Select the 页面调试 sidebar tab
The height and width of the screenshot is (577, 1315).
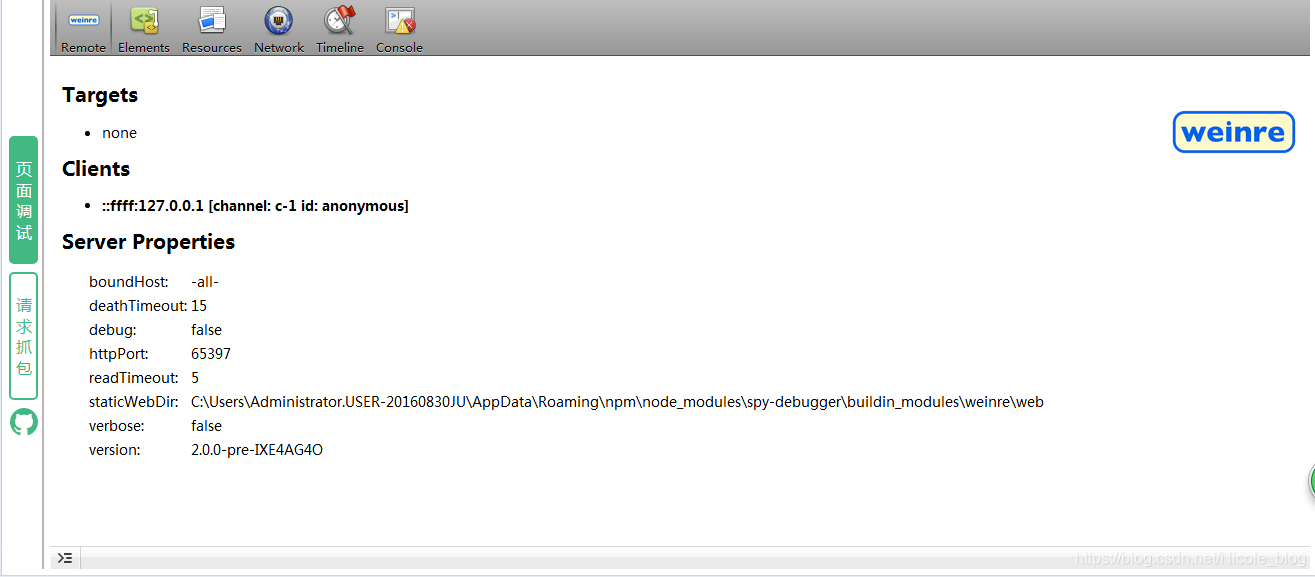click(x=24, y=200)
